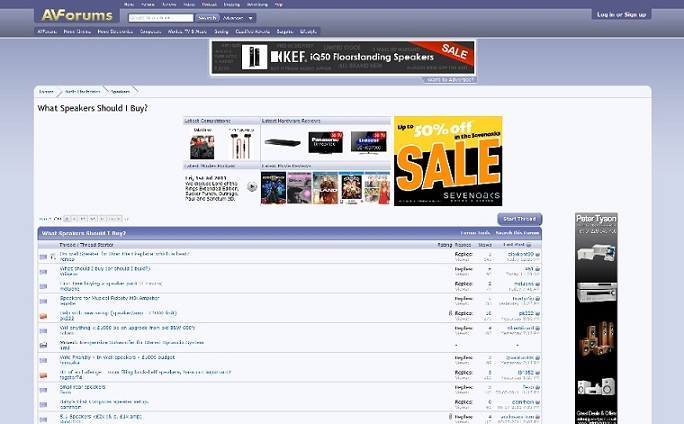Click the Sevenoaks 50% off SALE ad
Viewport: 684px width, 424px height.
448,161
